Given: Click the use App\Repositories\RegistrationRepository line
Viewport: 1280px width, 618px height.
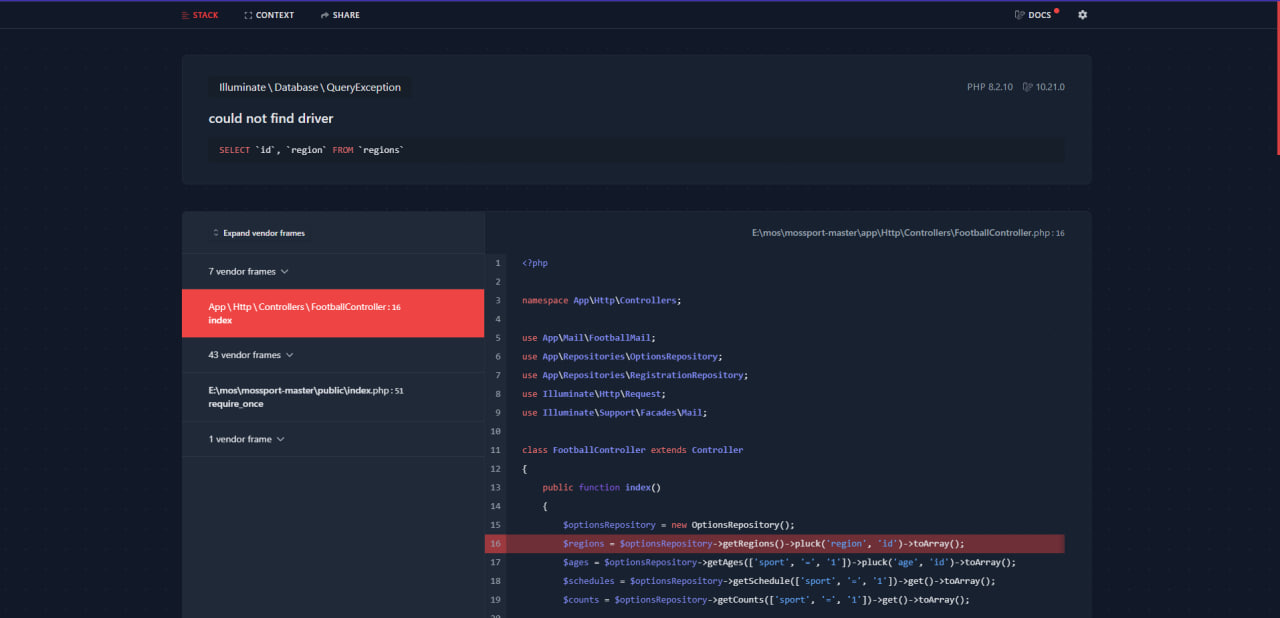Looking at the screenshot, I should pyautogui.click(x=635, y=375).
